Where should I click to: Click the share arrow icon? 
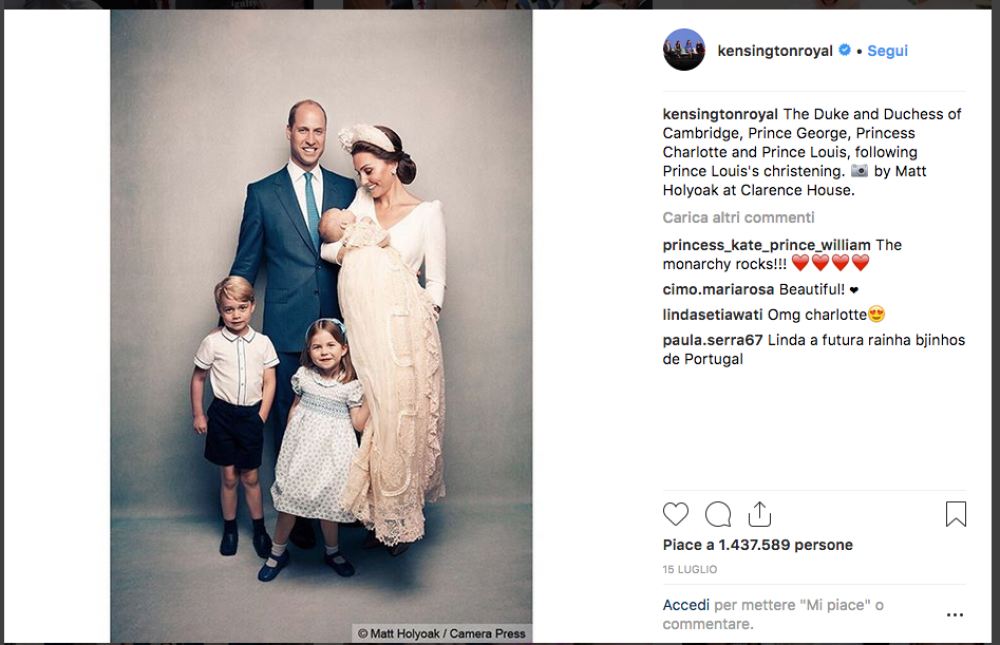click(760, 514)
